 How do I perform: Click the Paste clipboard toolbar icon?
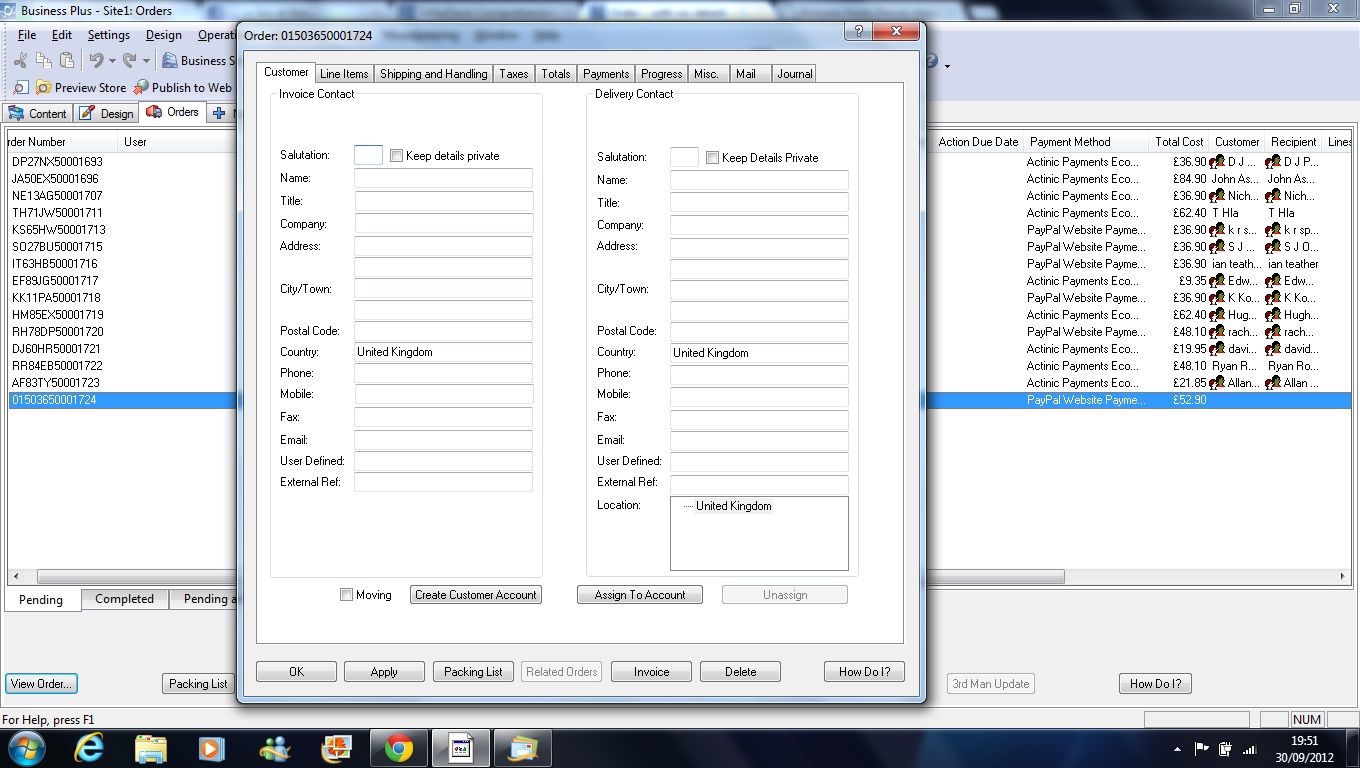click(65, 61)
